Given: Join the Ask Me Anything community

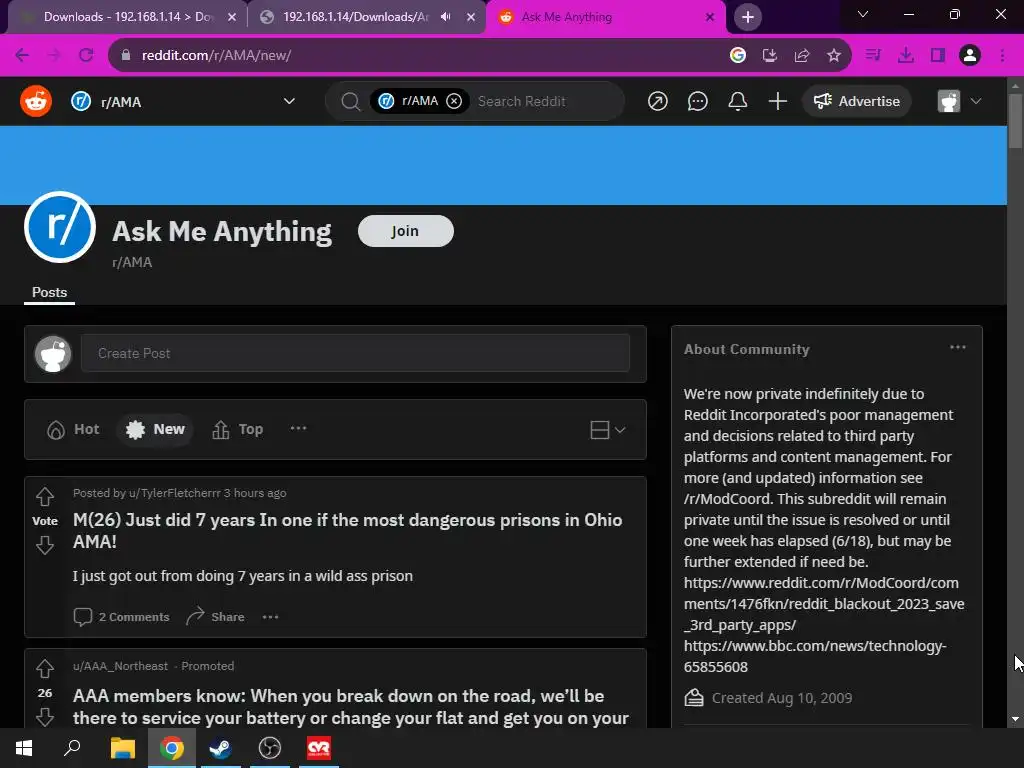Looking at the screenshot, I should coord(406,231).
